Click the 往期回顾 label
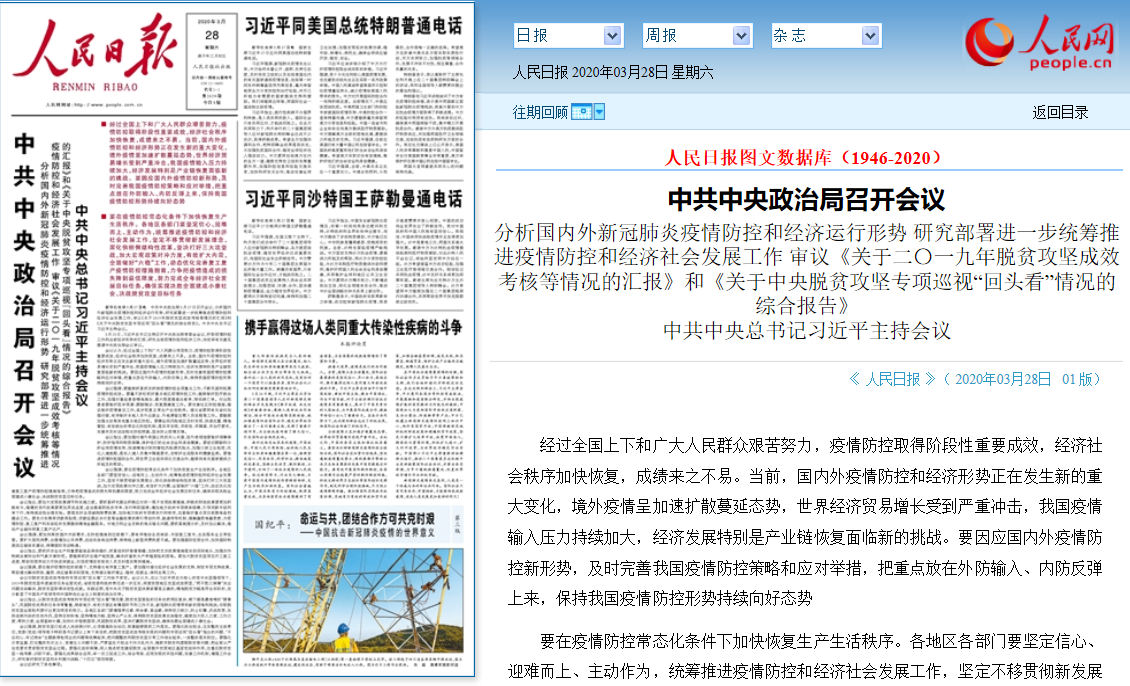 click(x=540, y=112)
